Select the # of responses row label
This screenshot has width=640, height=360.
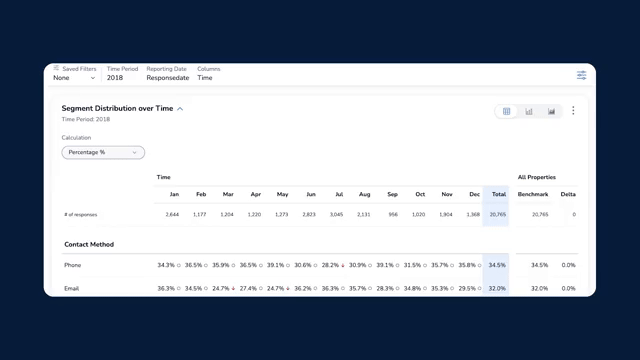tap(80, 215)
